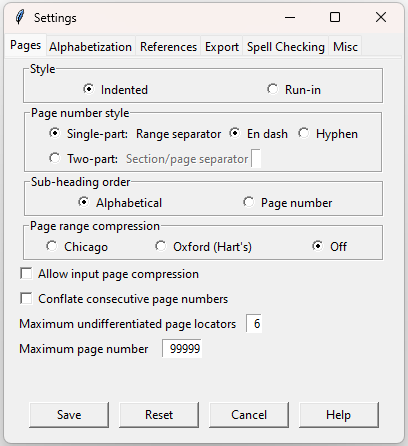Open the Spell Checking tab
Screen dimensions: 408x446
286,47
